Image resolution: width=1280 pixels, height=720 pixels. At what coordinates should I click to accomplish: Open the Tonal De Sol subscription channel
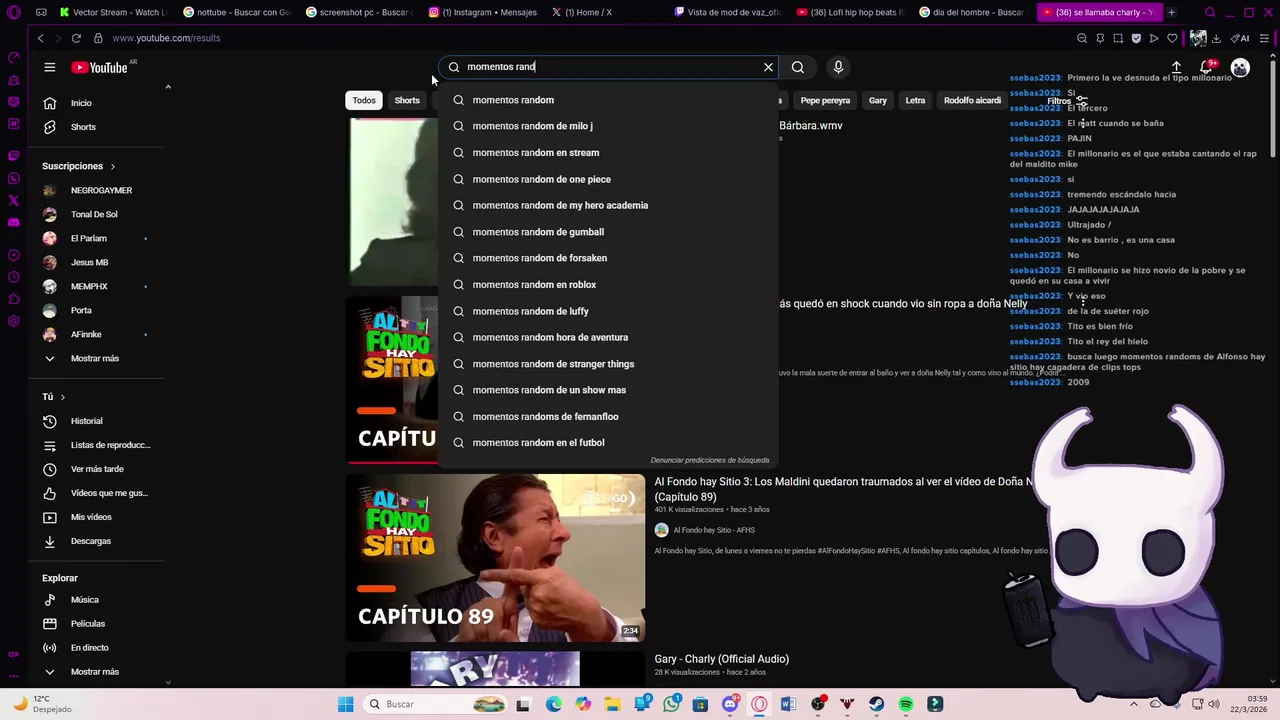98,214
